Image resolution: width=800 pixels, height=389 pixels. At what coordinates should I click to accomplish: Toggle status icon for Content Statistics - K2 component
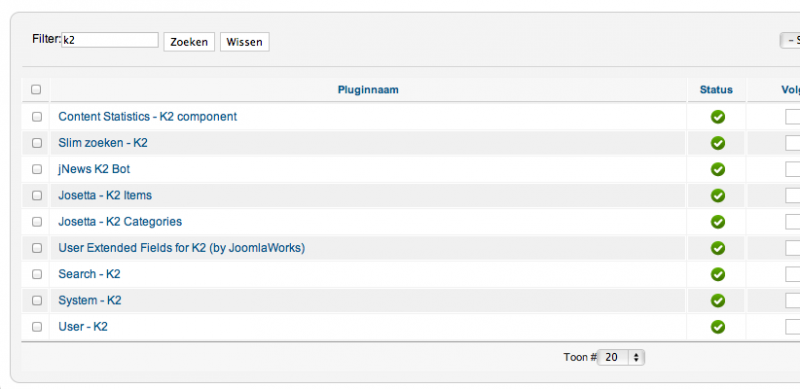click(718, 117)
